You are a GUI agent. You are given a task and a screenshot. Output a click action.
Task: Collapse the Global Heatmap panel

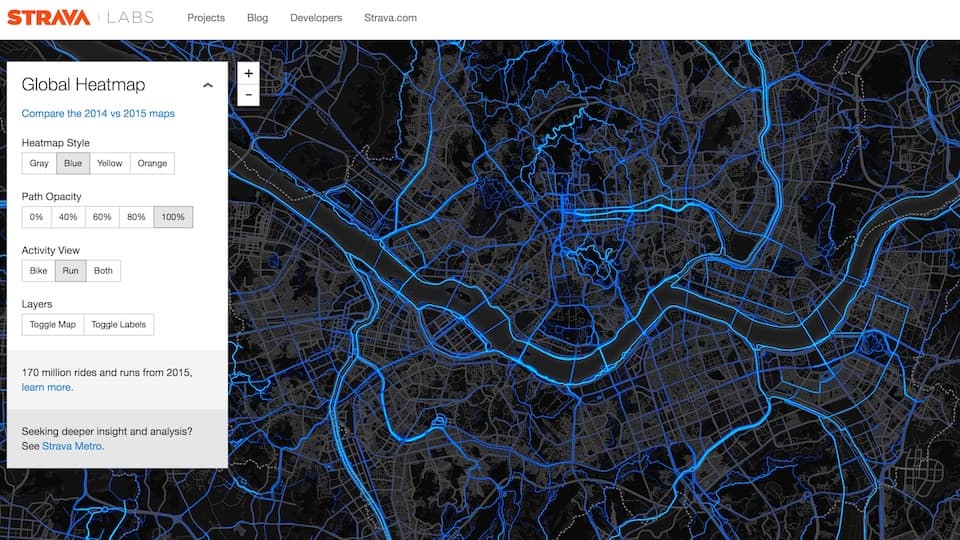(208, 85)
